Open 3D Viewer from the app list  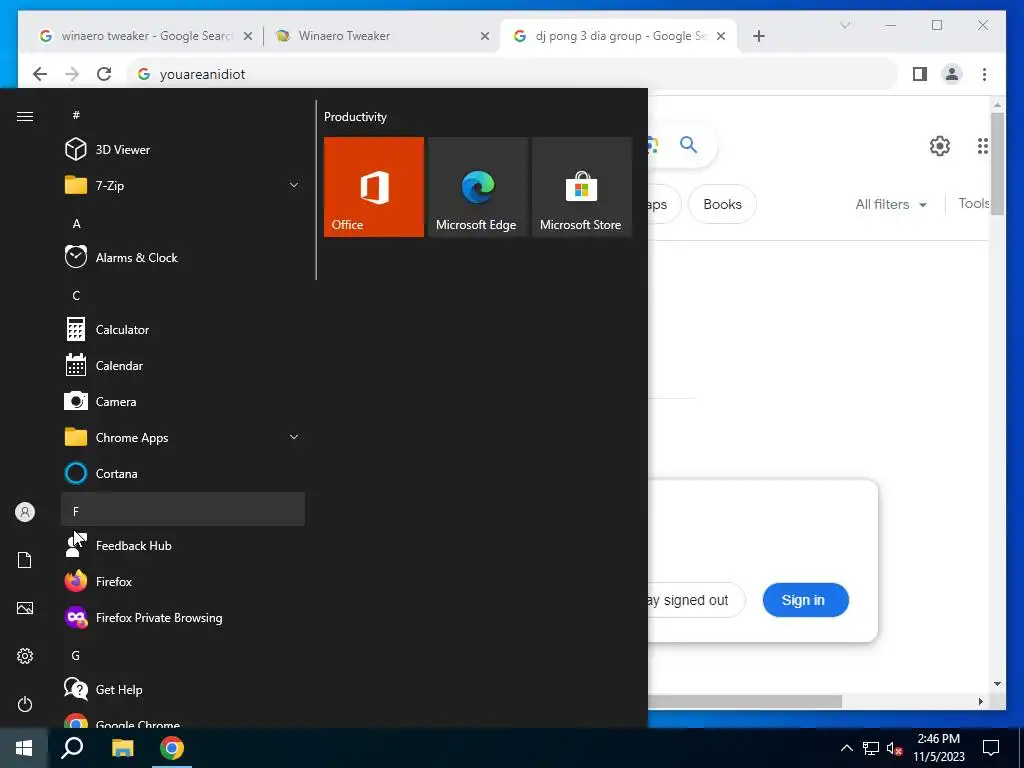(x=183, y=150)
